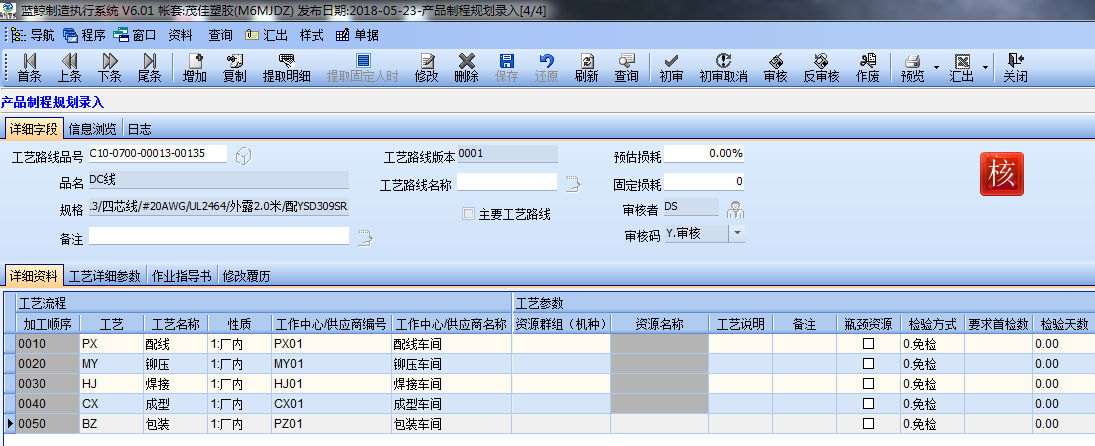
Task: Click the 复制 (Copy) toolbar icon
Action: [x=235, y=68]
